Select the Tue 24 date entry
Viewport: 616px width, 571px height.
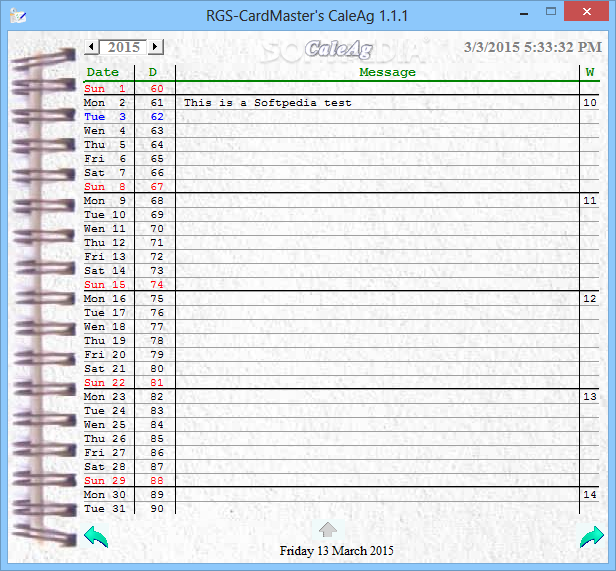(x=104, y=411)
